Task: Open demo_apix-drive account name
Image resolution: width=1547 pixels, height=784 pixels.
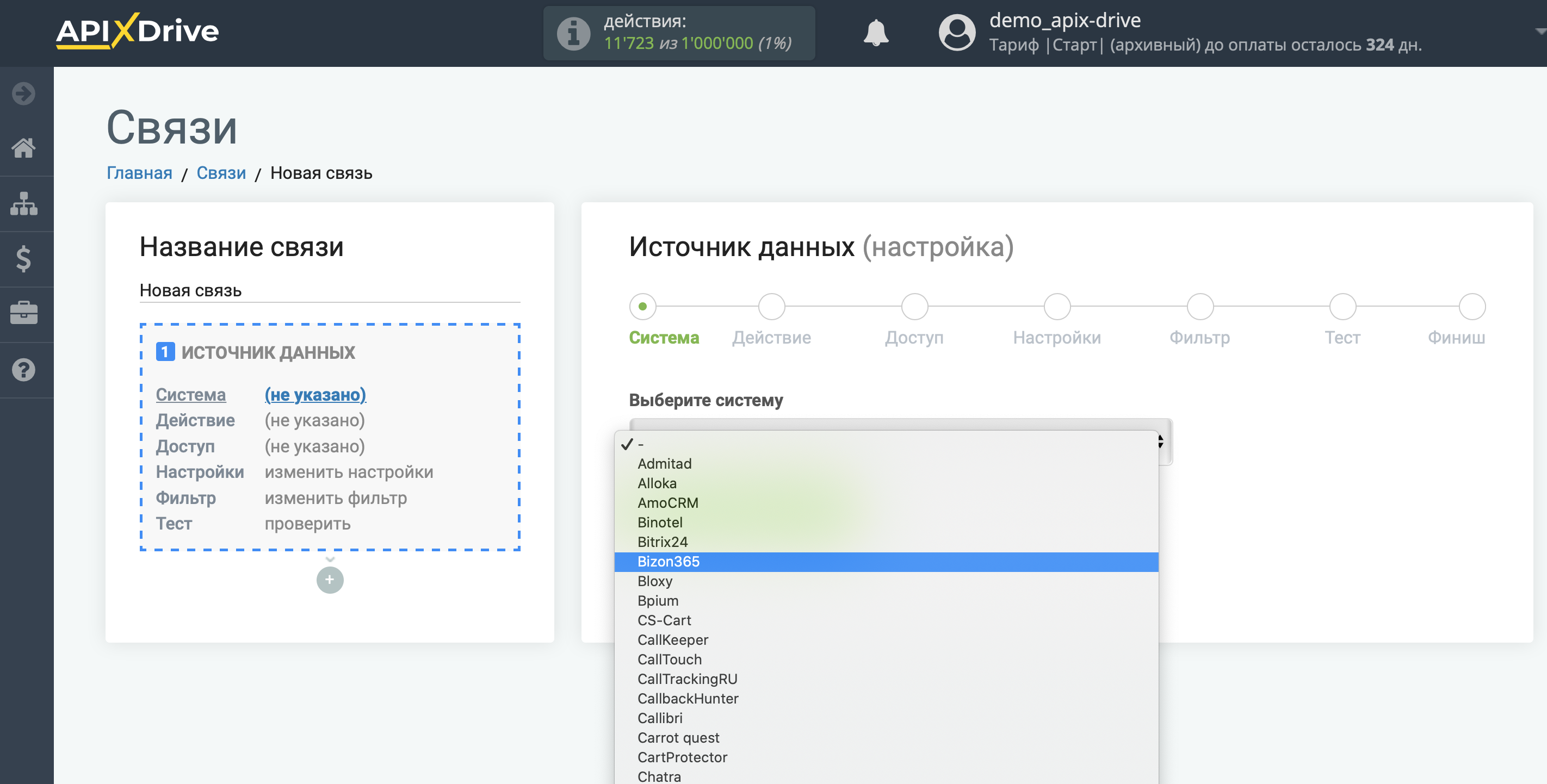Action: pos(1065,21)
